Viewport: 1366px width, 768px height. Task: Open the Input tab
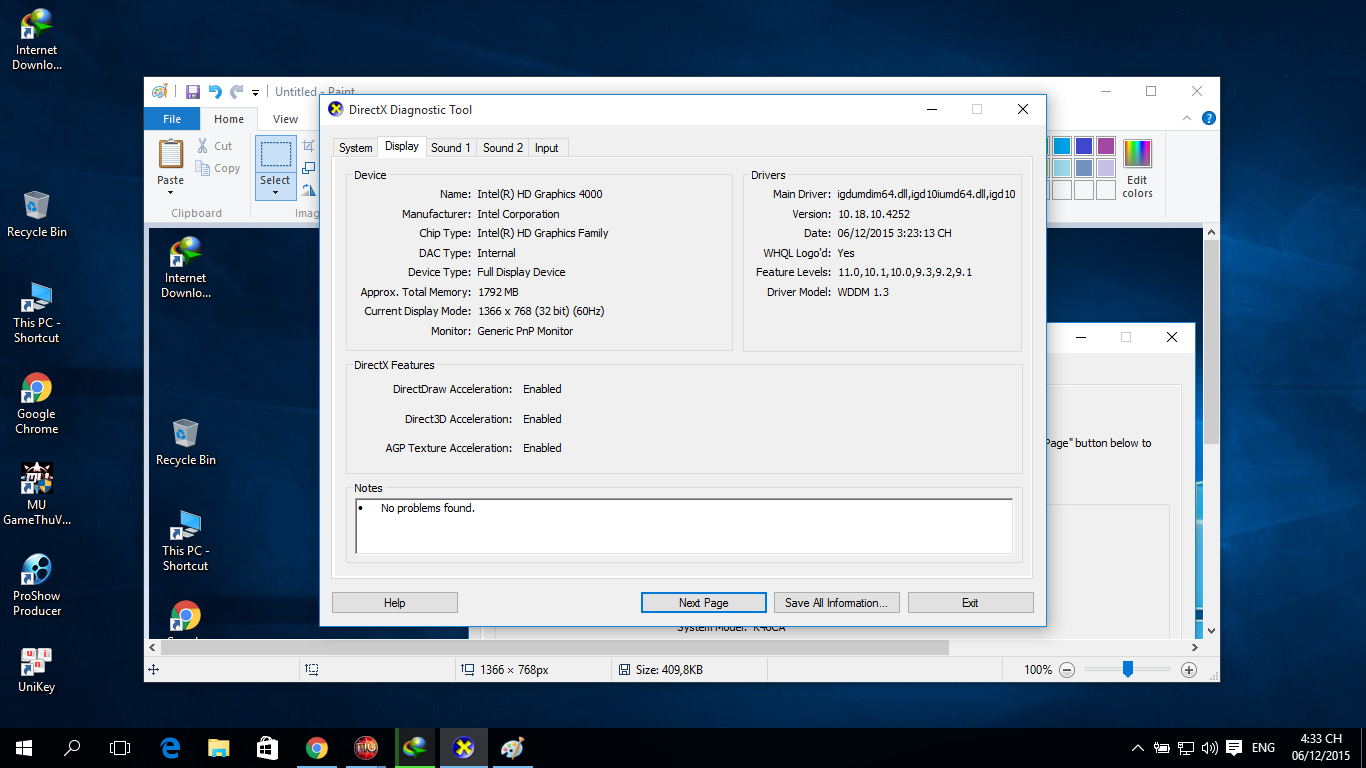click(x=547, y=148)
